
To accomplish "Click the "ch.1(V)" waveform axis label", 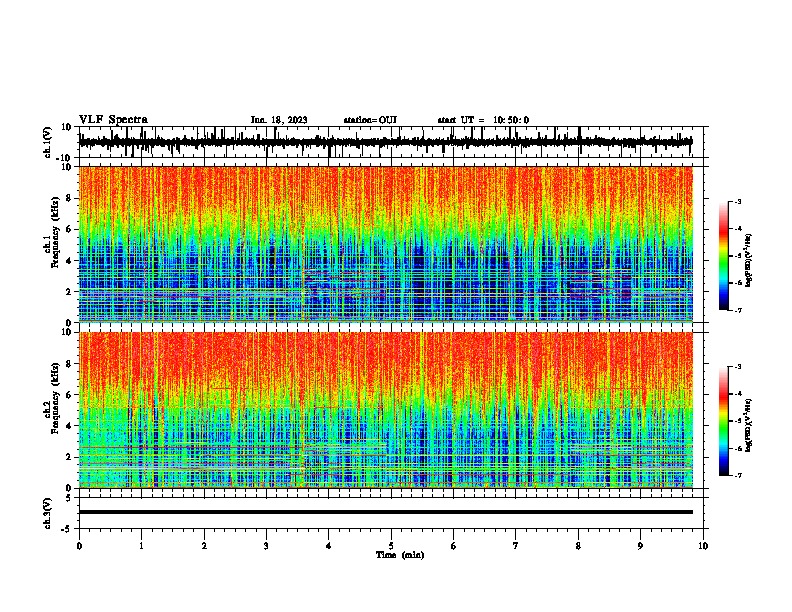I will pos(48,142).
